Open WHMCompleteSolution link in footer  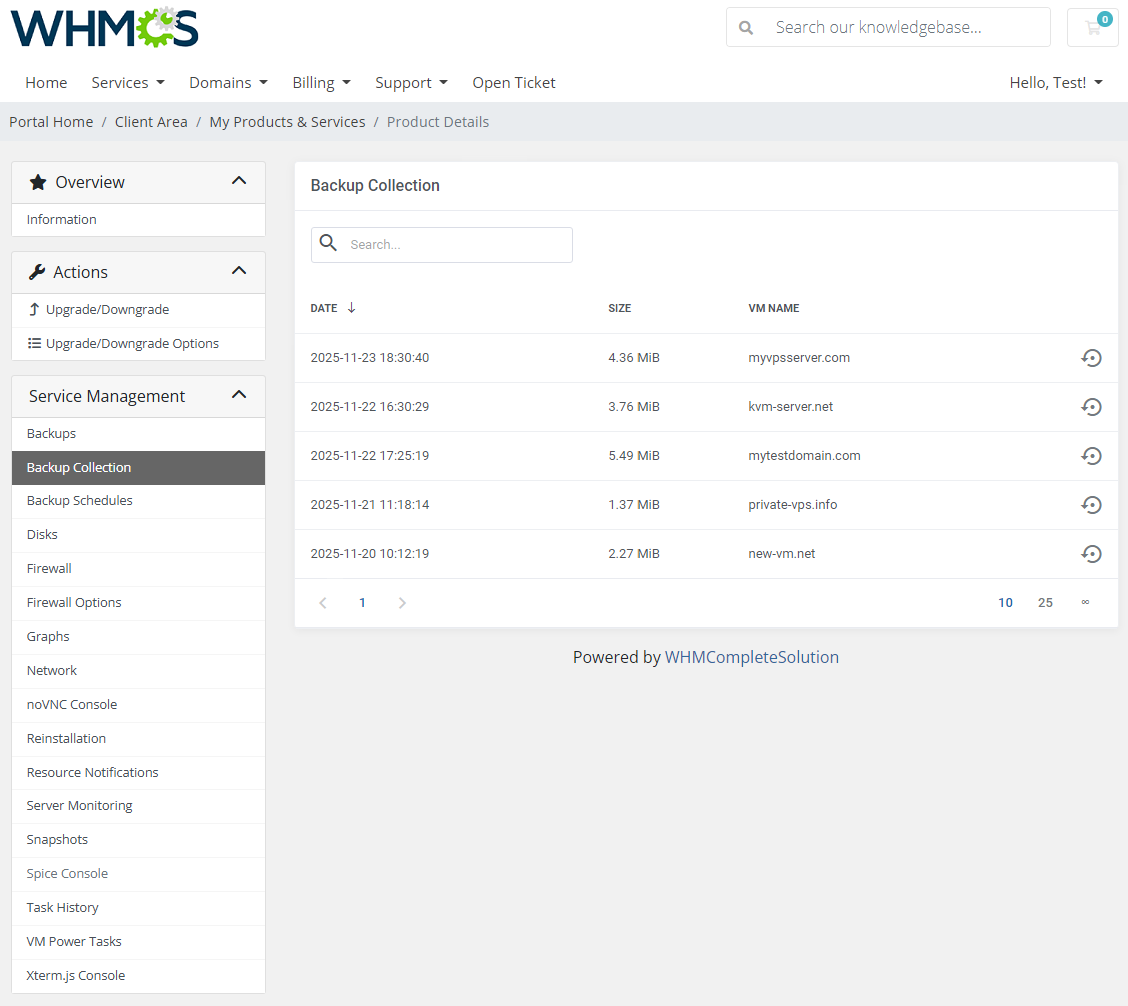(x=752, y=657)
